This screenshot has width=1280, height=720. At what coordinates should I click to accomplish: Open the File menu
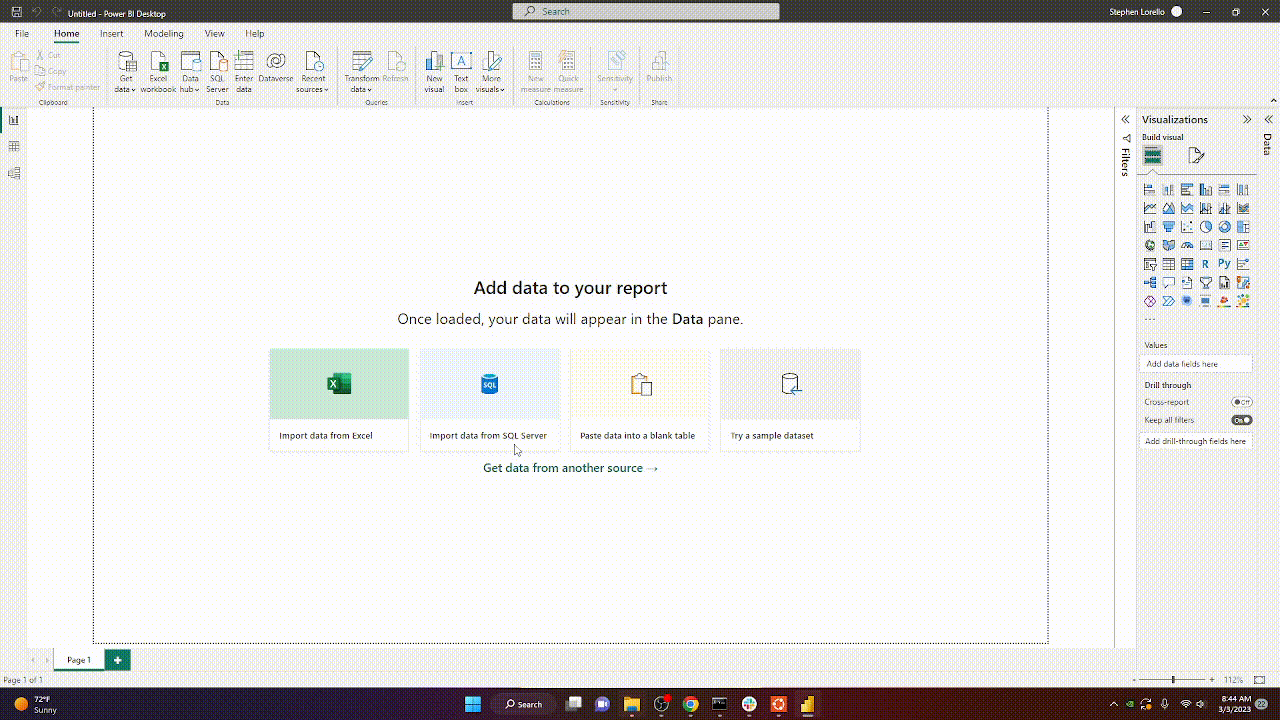22,34
